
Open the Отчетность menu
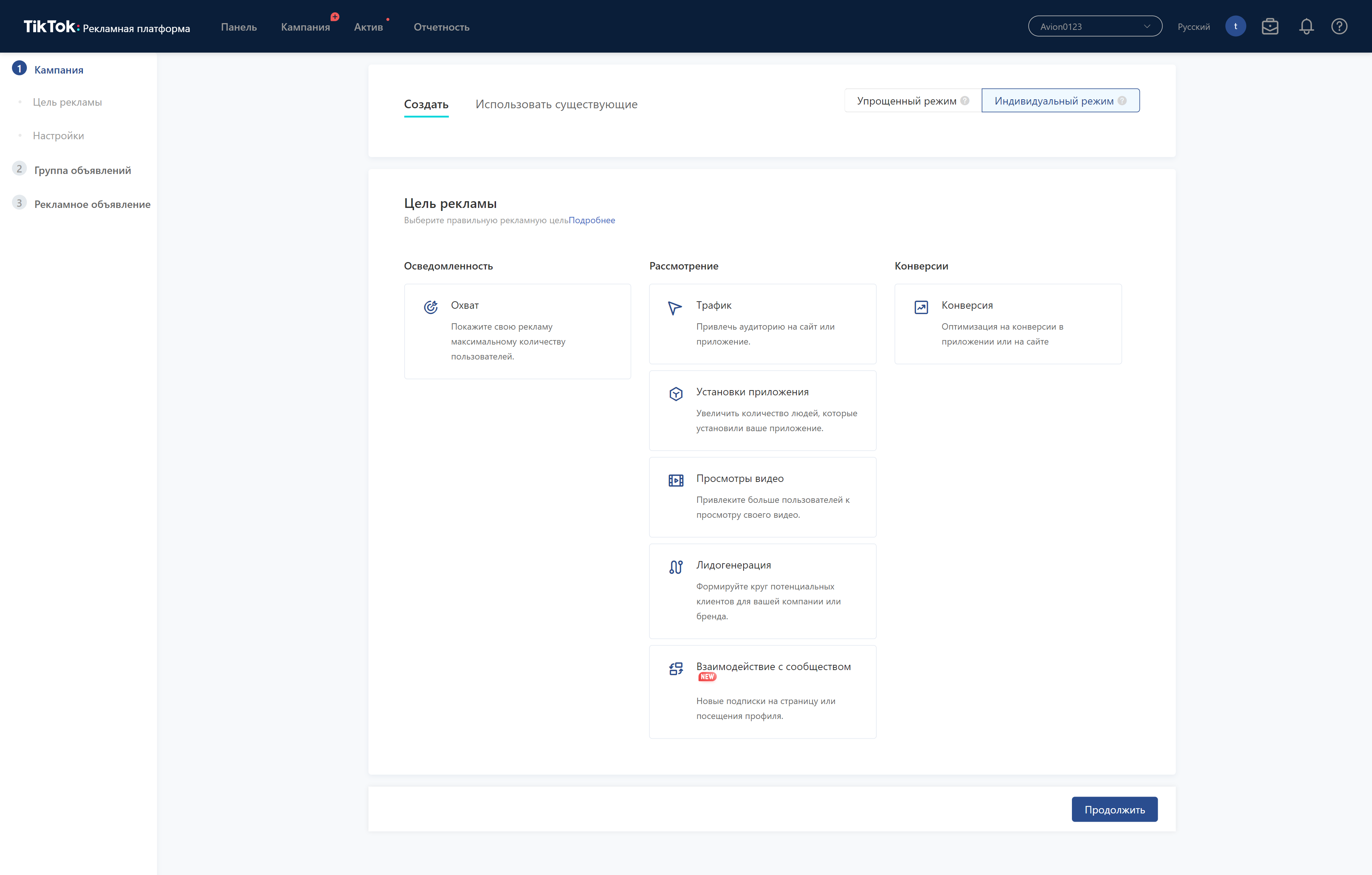441,27
